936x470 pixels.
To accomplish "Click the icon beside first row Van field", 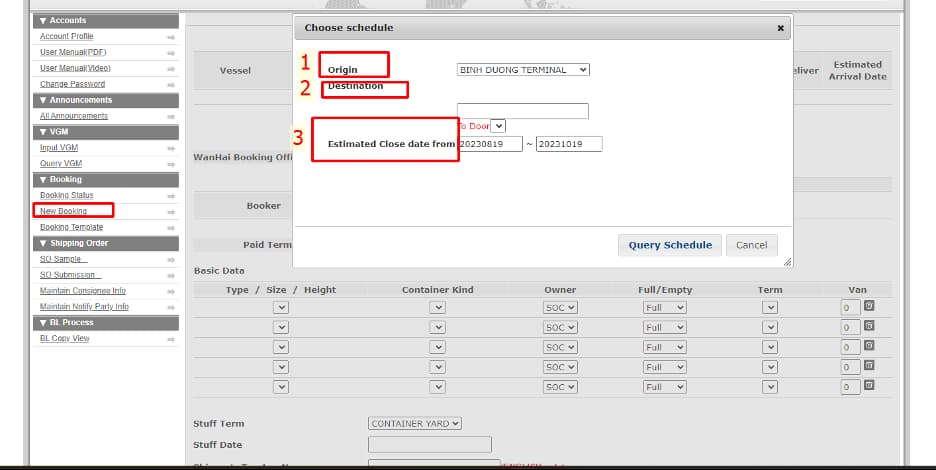I will (869, 306).
